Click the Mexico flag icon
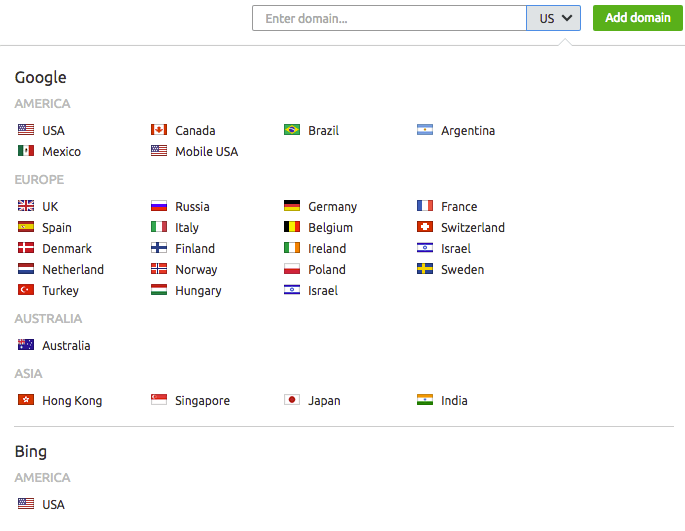Image resolution: width=685 pixels, height=531 pixels. (x=26, y=151)
